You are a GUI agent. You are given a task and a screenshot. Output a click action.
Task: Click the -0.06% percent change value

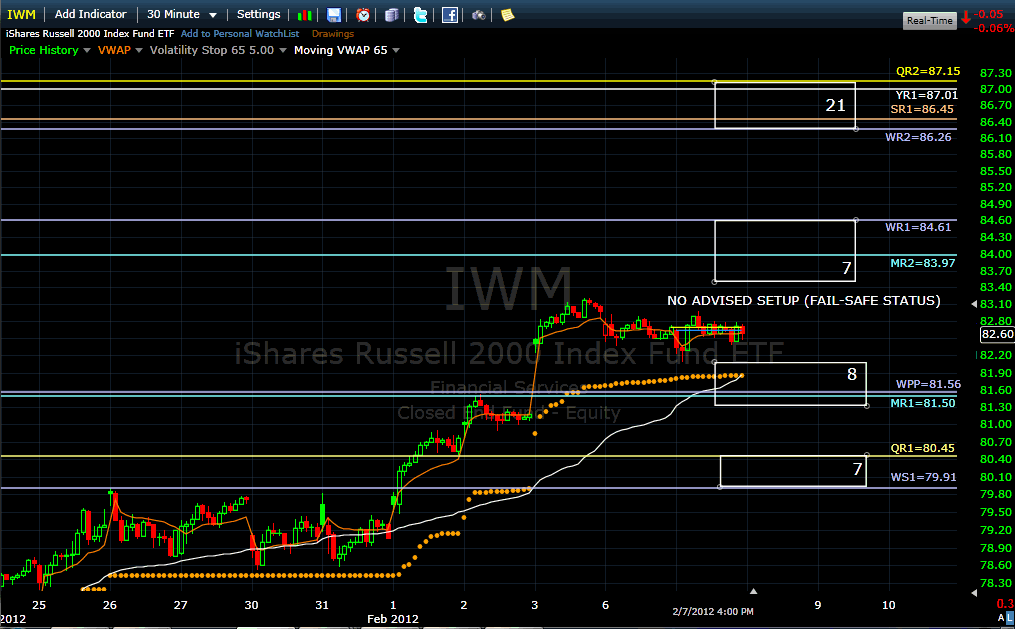[x=994, y=28]
